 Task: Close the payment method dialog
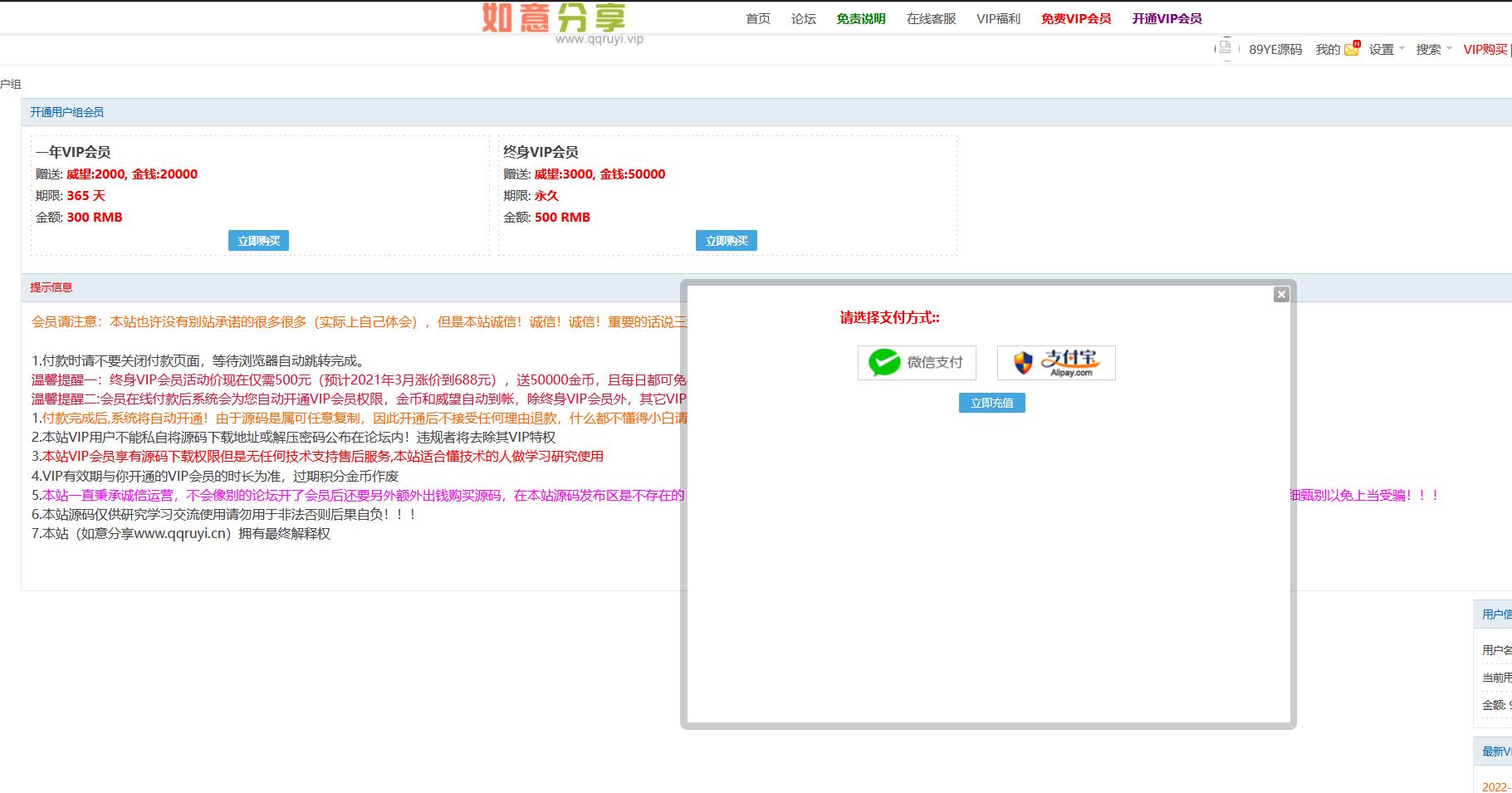point(1281,295)
